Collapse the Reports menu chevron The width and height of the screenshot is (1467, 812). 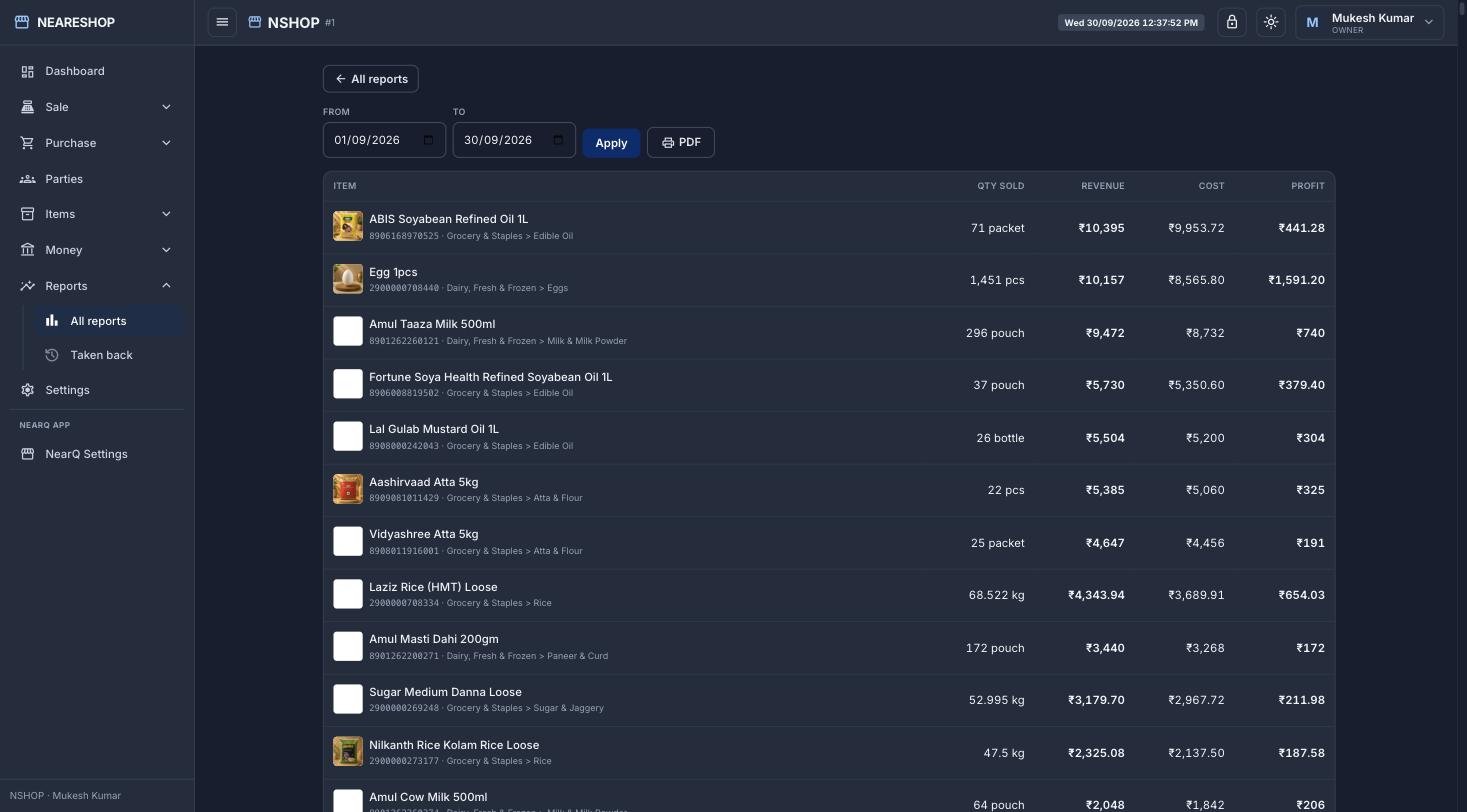(x=166, y=286)
